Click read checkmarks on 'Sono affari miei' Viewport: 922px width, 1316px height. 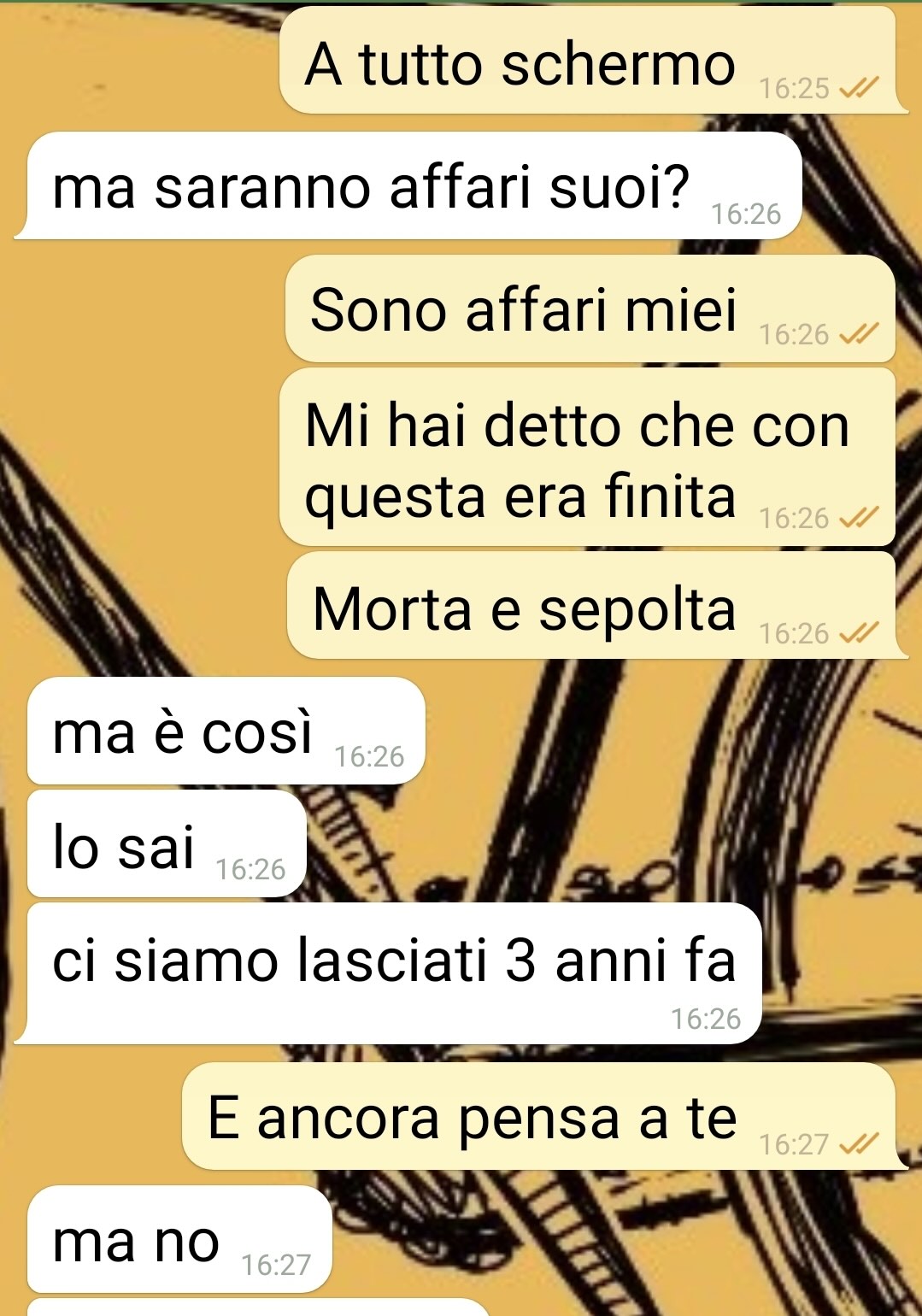(859, 334)
